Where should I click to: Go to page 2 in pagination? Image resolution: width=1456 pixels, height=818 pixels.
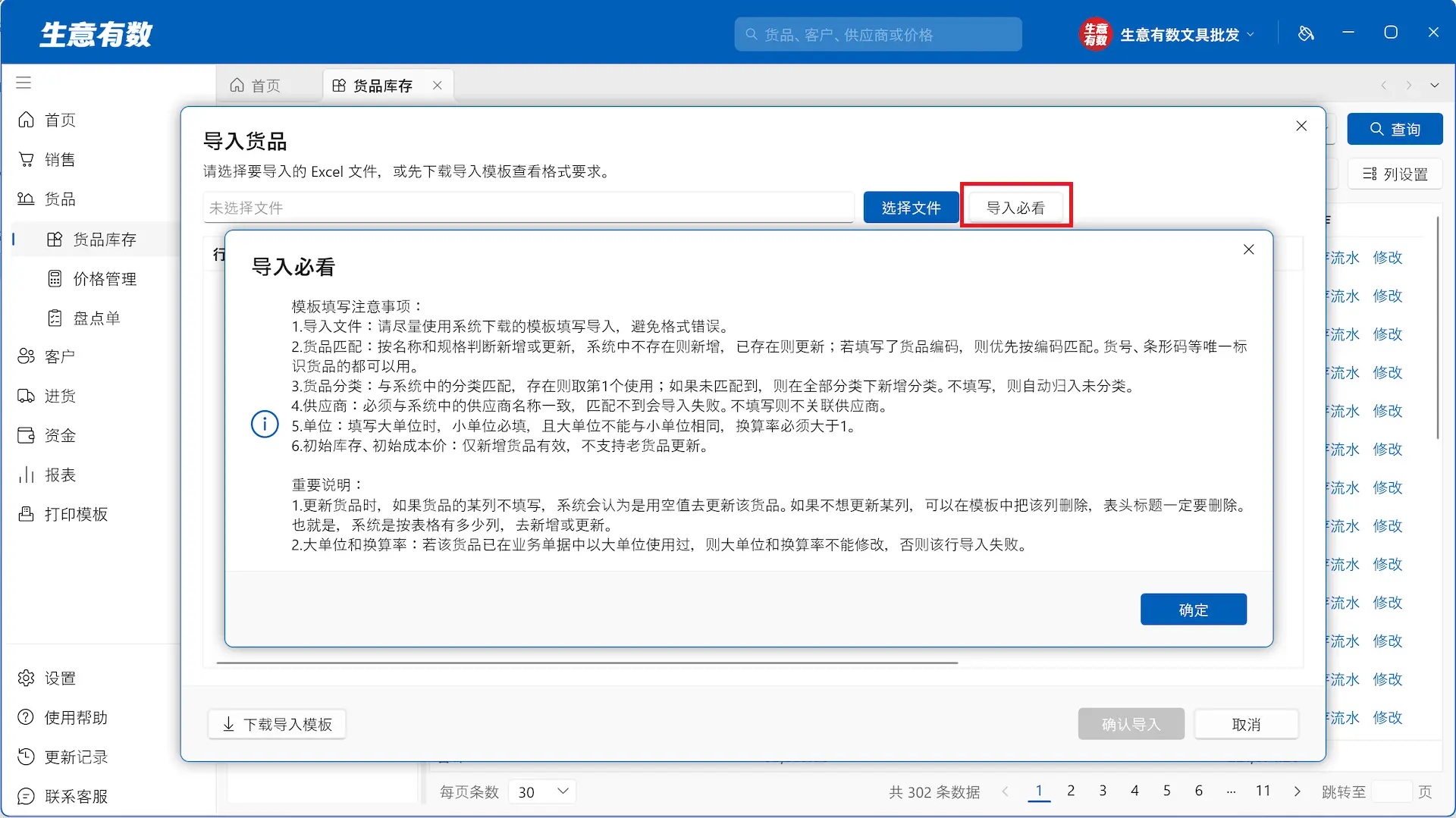pyautogui.click(x=1070, y=791)
